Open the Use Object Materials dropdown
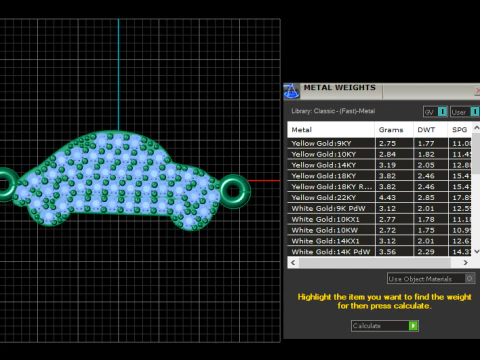The height and width of the screenshot is (360, 480). pos(431,278)
